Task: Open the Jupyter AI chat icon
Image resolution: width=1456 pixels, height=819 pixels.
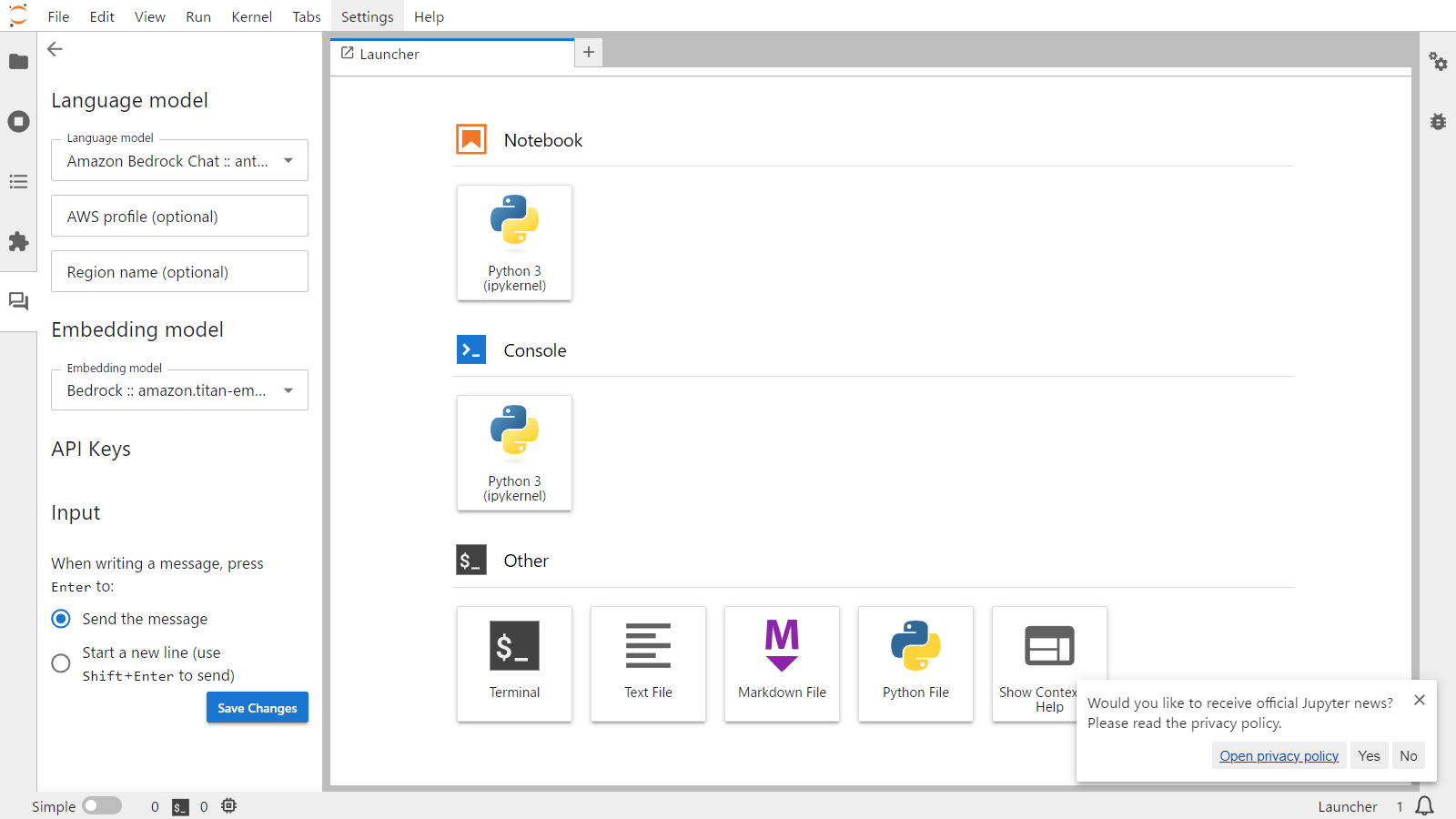Action: 18,301
